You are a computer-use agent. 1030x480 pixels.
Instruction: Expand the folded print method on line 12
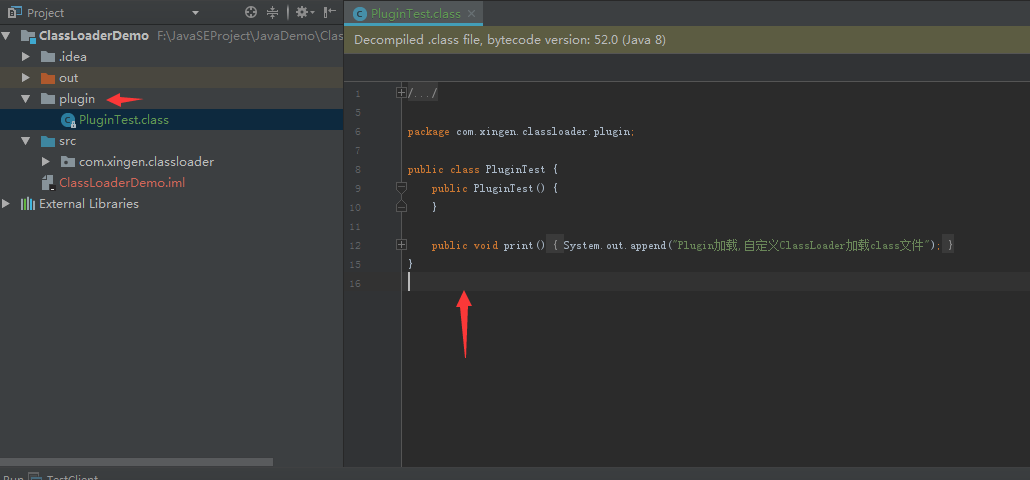coord(401,244)
